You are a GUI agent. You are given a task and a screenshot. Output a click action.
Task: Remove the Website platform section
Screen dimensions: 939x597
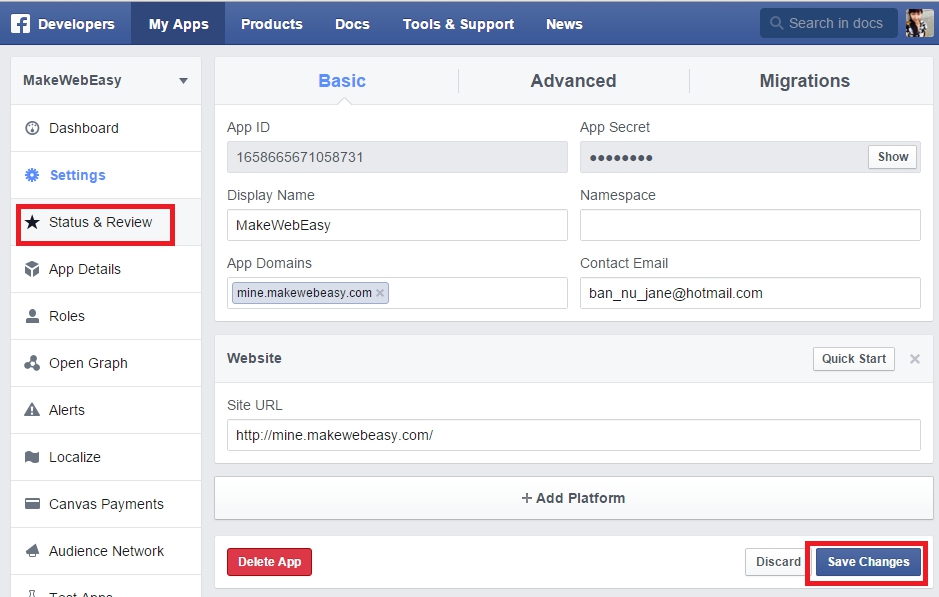[914, 359]
